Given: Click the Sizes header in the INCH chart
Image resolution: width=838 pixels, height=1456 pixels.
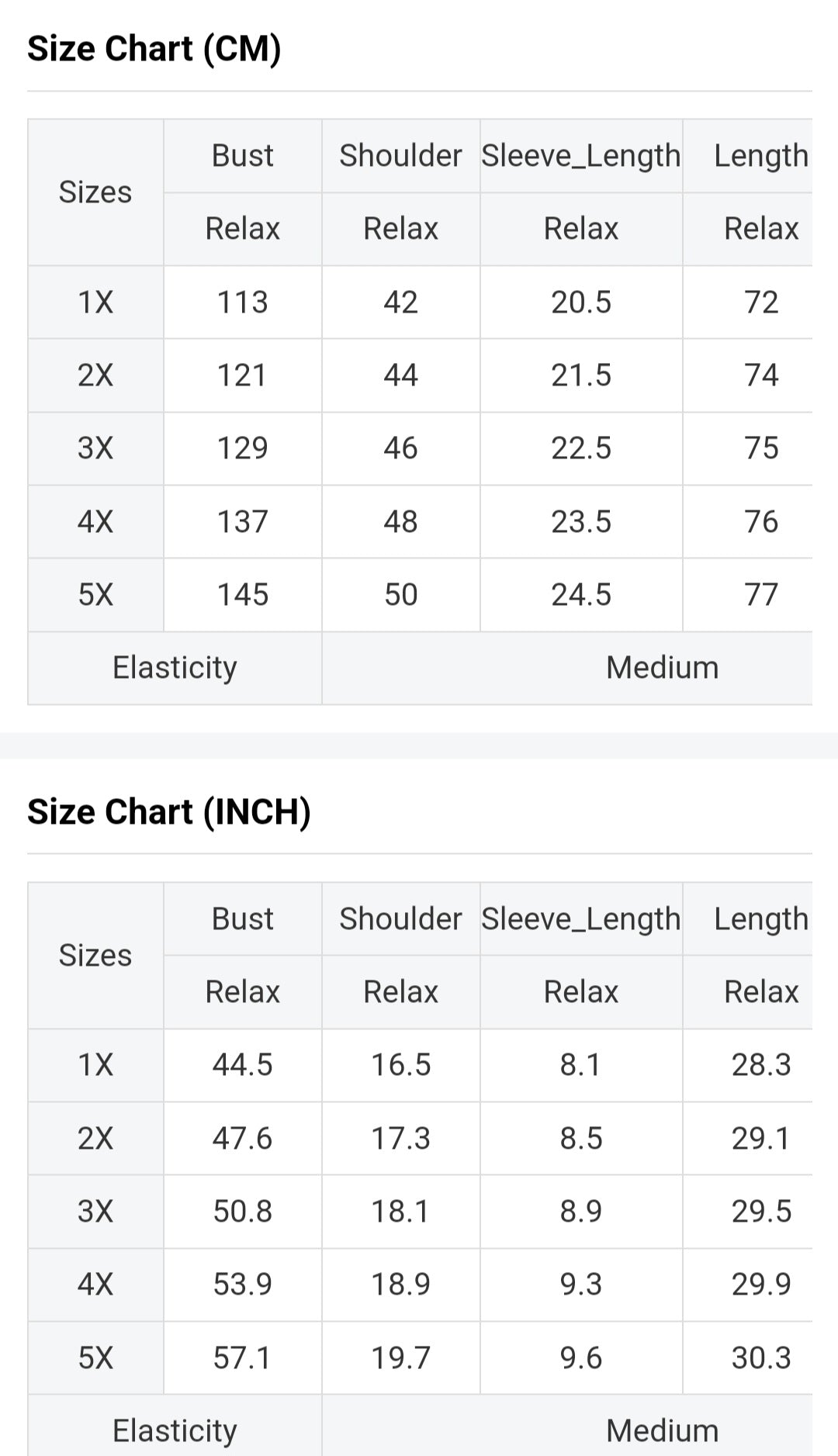Looking at the screenshot, I should (95, 956).
